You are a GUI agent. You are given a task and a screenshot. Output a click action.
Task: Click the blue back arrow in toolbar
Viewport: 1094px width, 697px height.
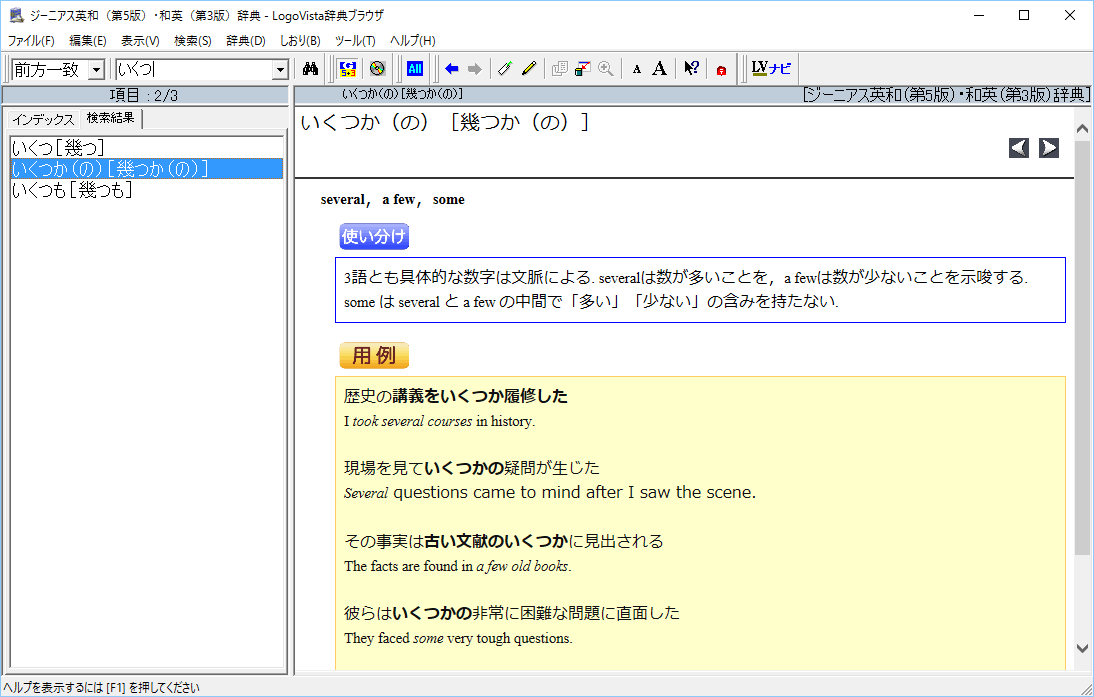[452, 69]
